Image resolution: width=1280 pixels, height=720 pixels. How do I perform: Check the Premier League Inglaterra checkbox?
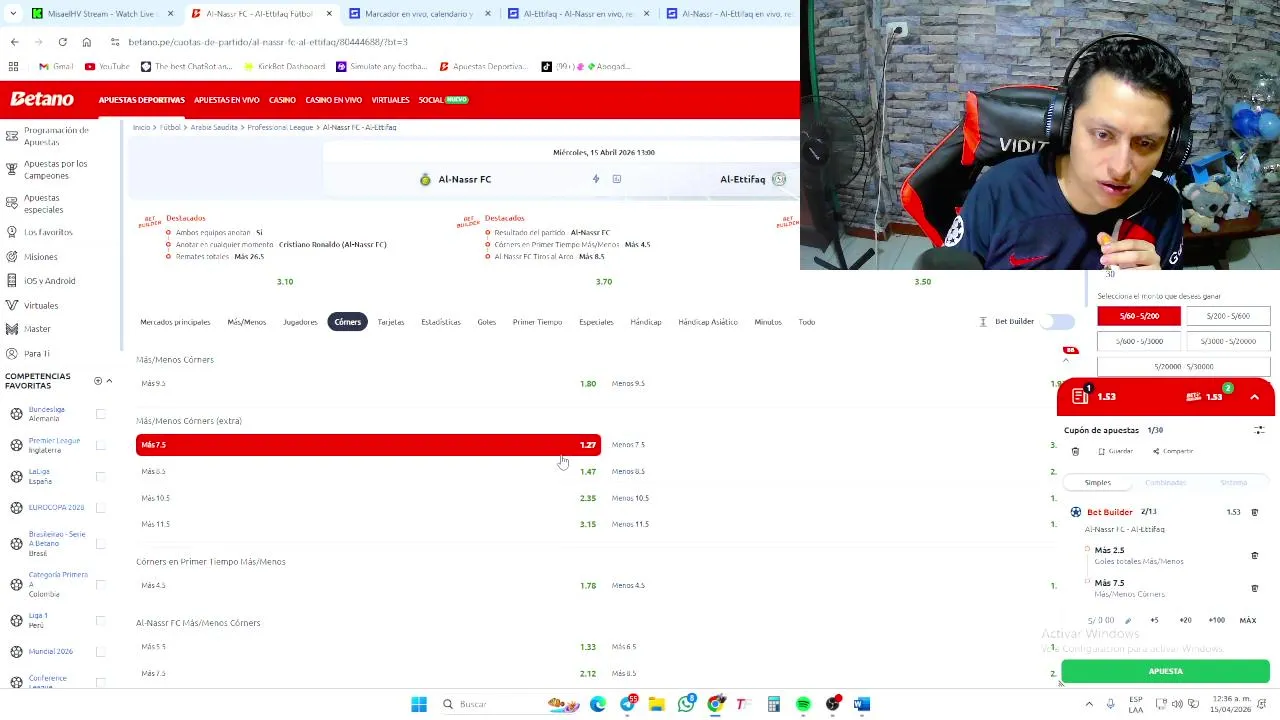(100, 445)
